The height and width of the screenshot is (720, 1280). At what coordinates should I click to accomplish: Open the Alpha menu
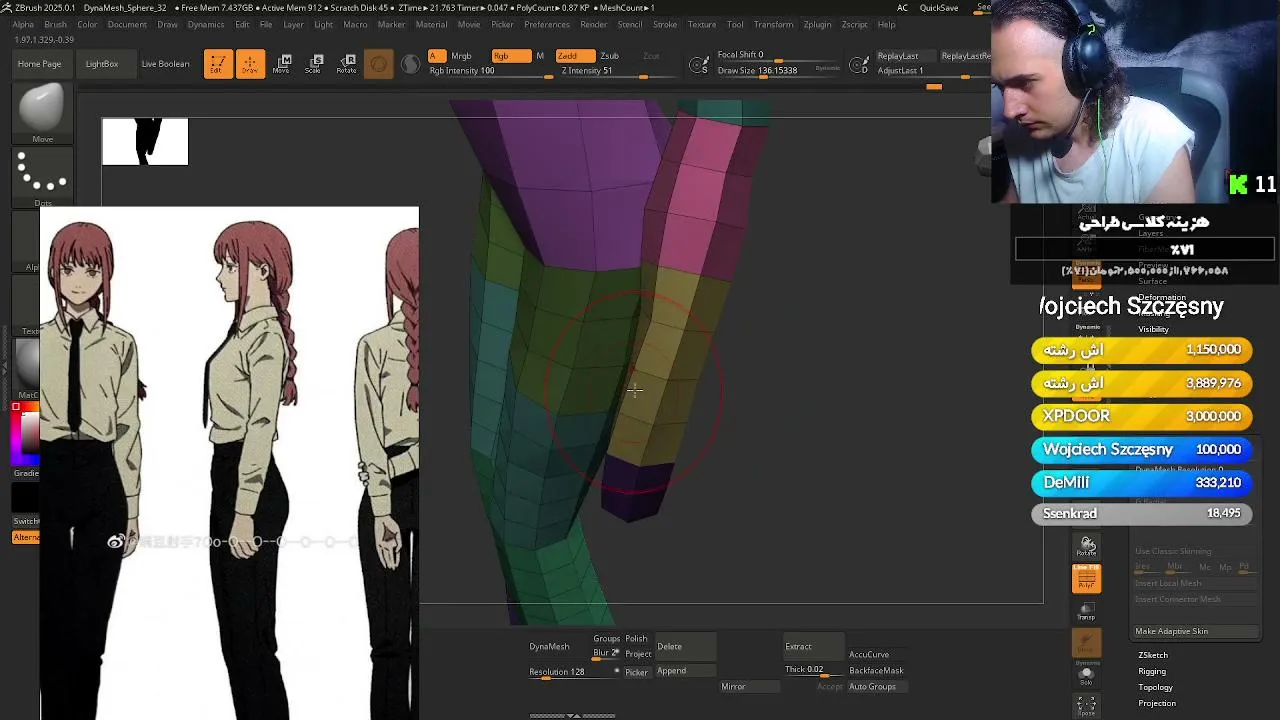pyautogui.click(x=22, y=25)
